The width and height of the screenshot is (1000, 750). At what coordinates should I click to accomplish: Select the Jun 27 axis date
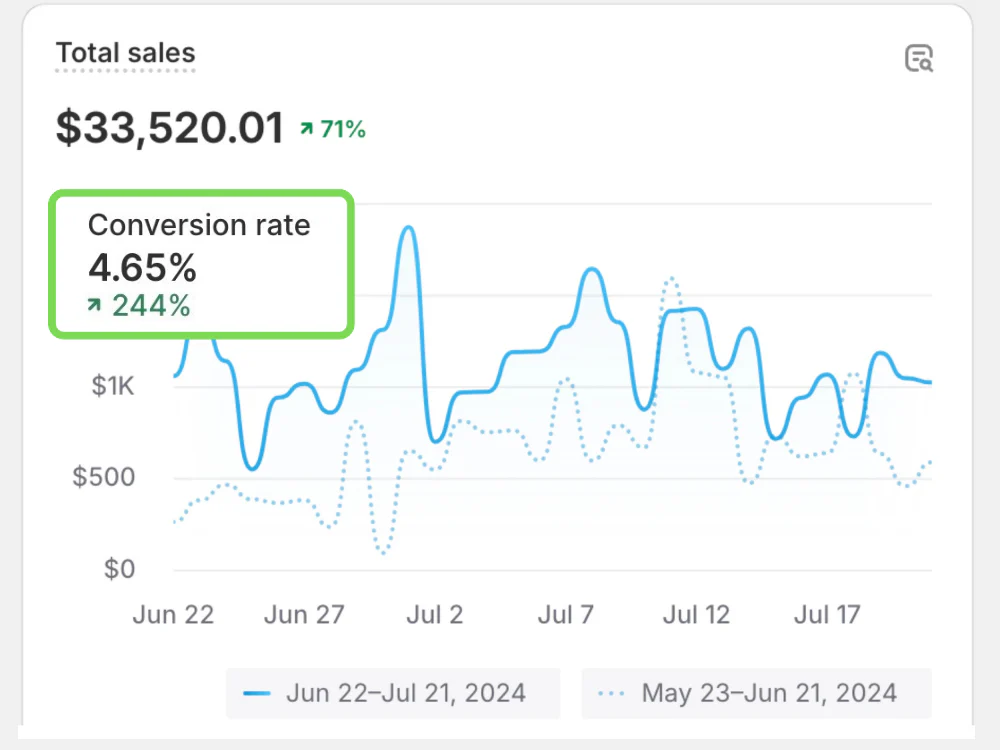point(304,614)
